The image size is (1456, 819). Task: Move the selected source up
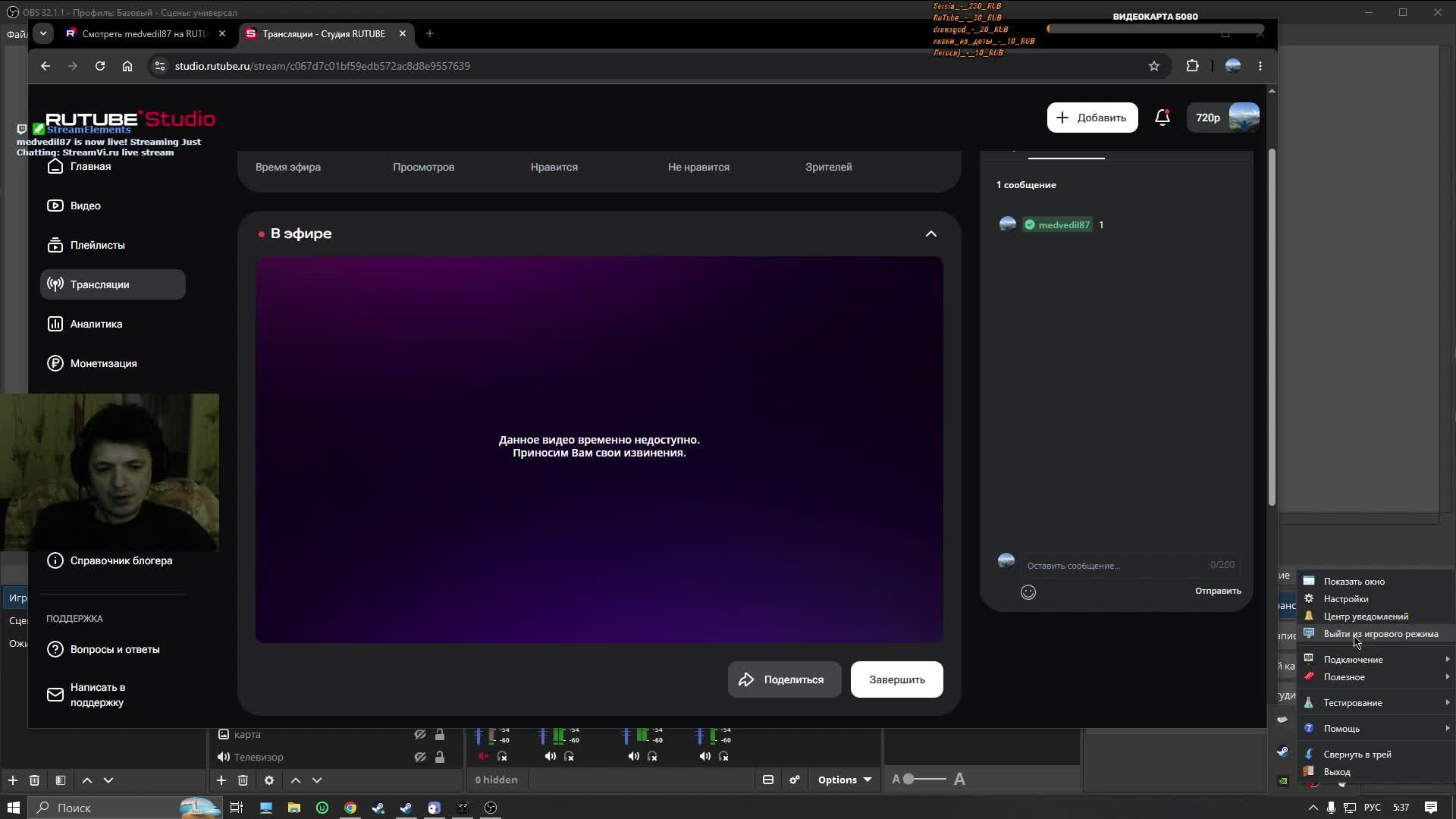point(296,780)
